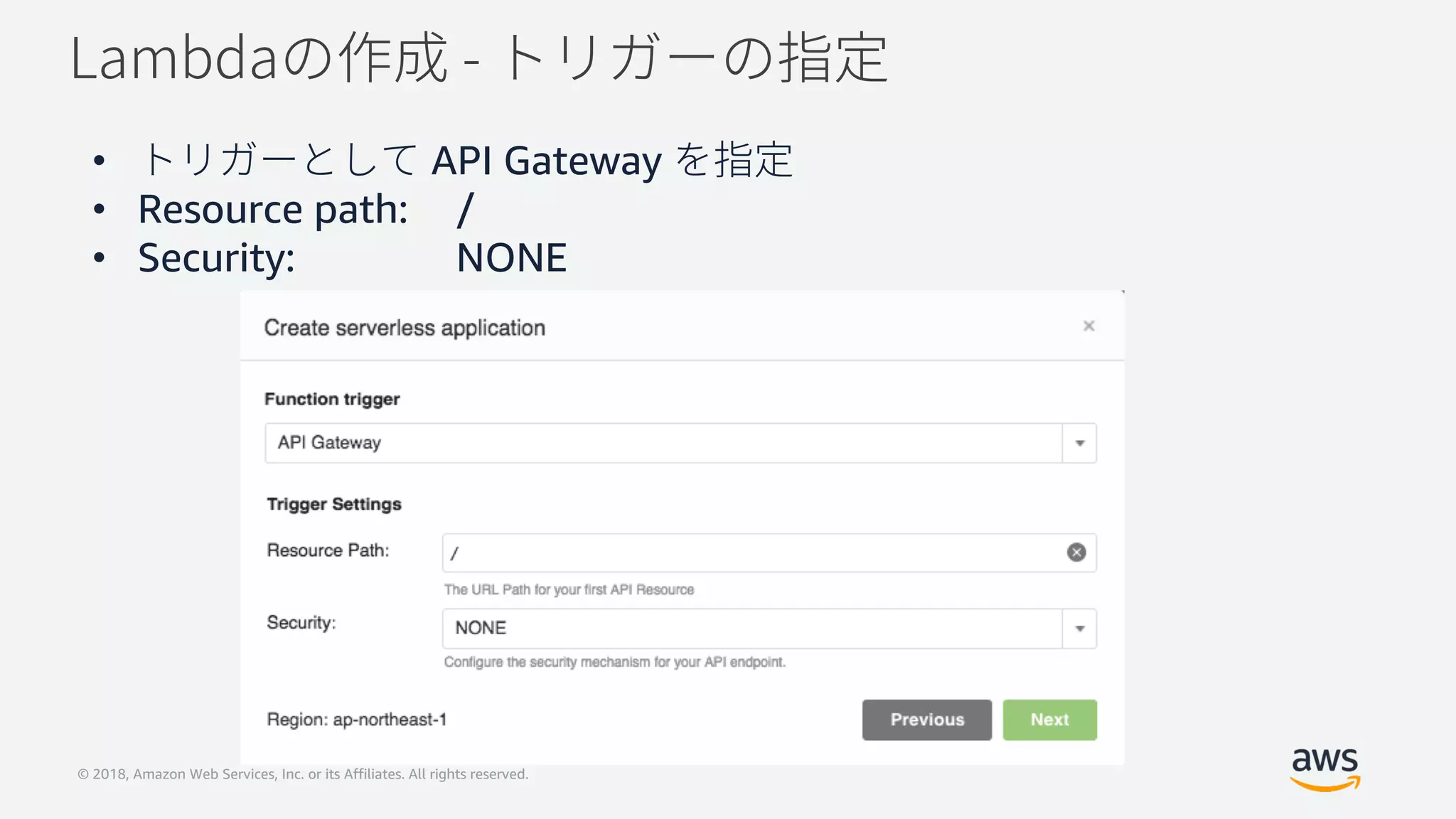The image size is (1456, 819).
Task: Click the Trigger Settings heading
Action: pos(334,504)
